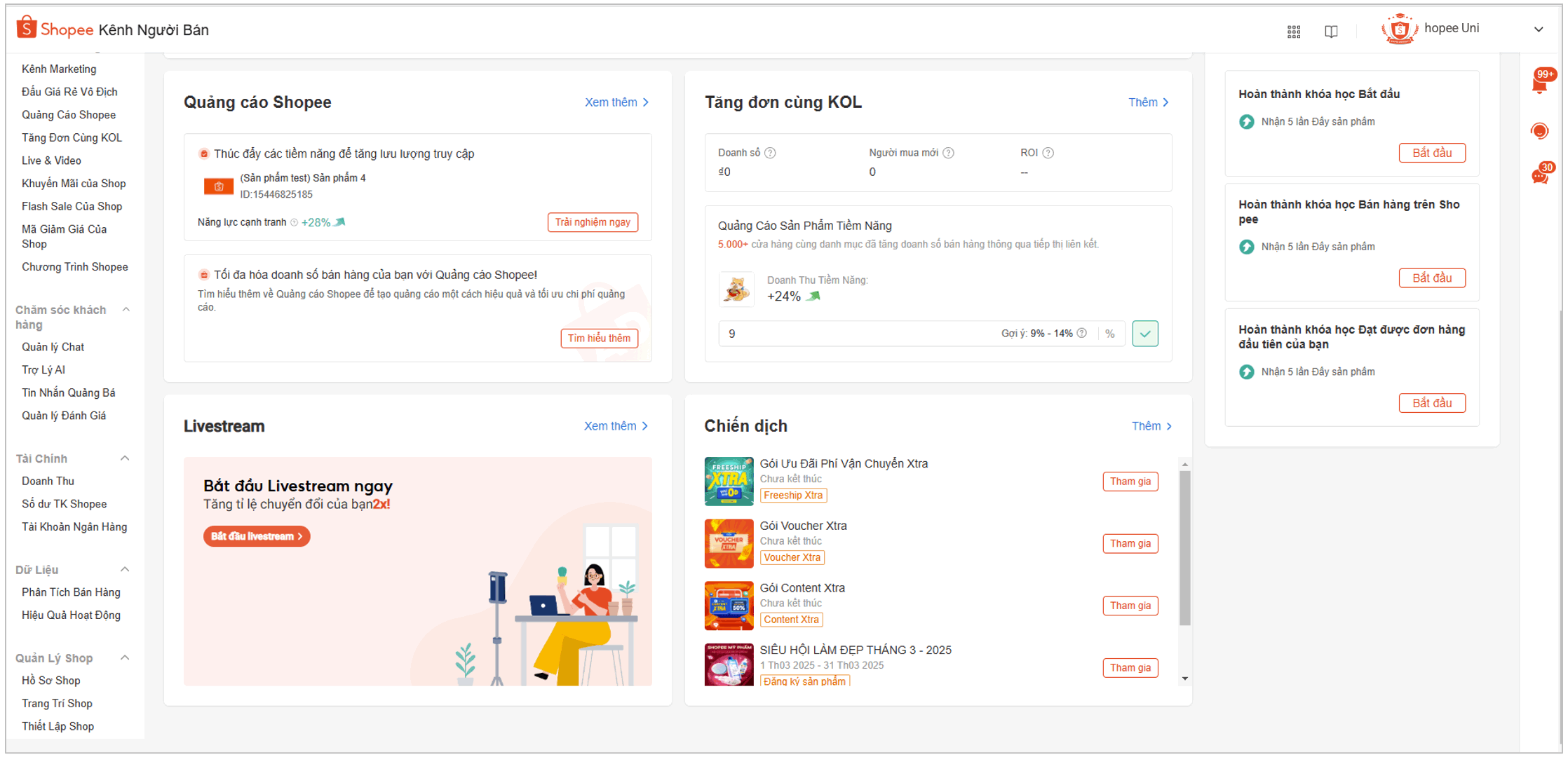
Task: Open the hopee Uni account dropdown
Action: click(1539, 29)
